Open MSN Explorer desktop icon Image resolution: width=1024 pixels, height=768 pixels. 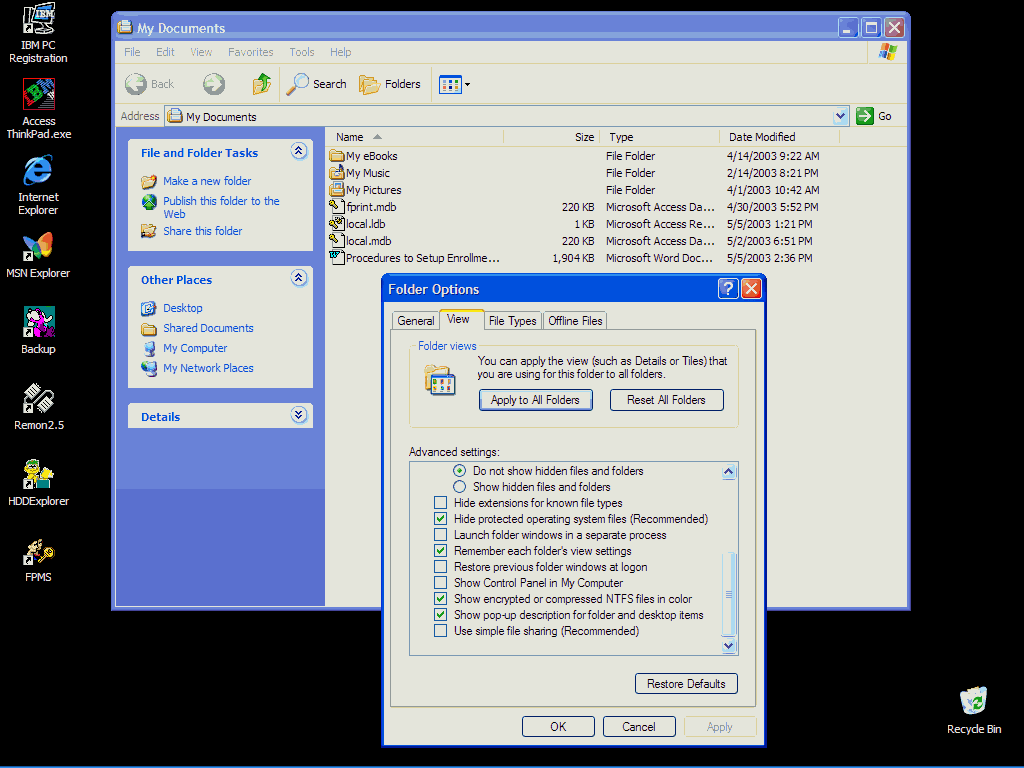[38, 255]
